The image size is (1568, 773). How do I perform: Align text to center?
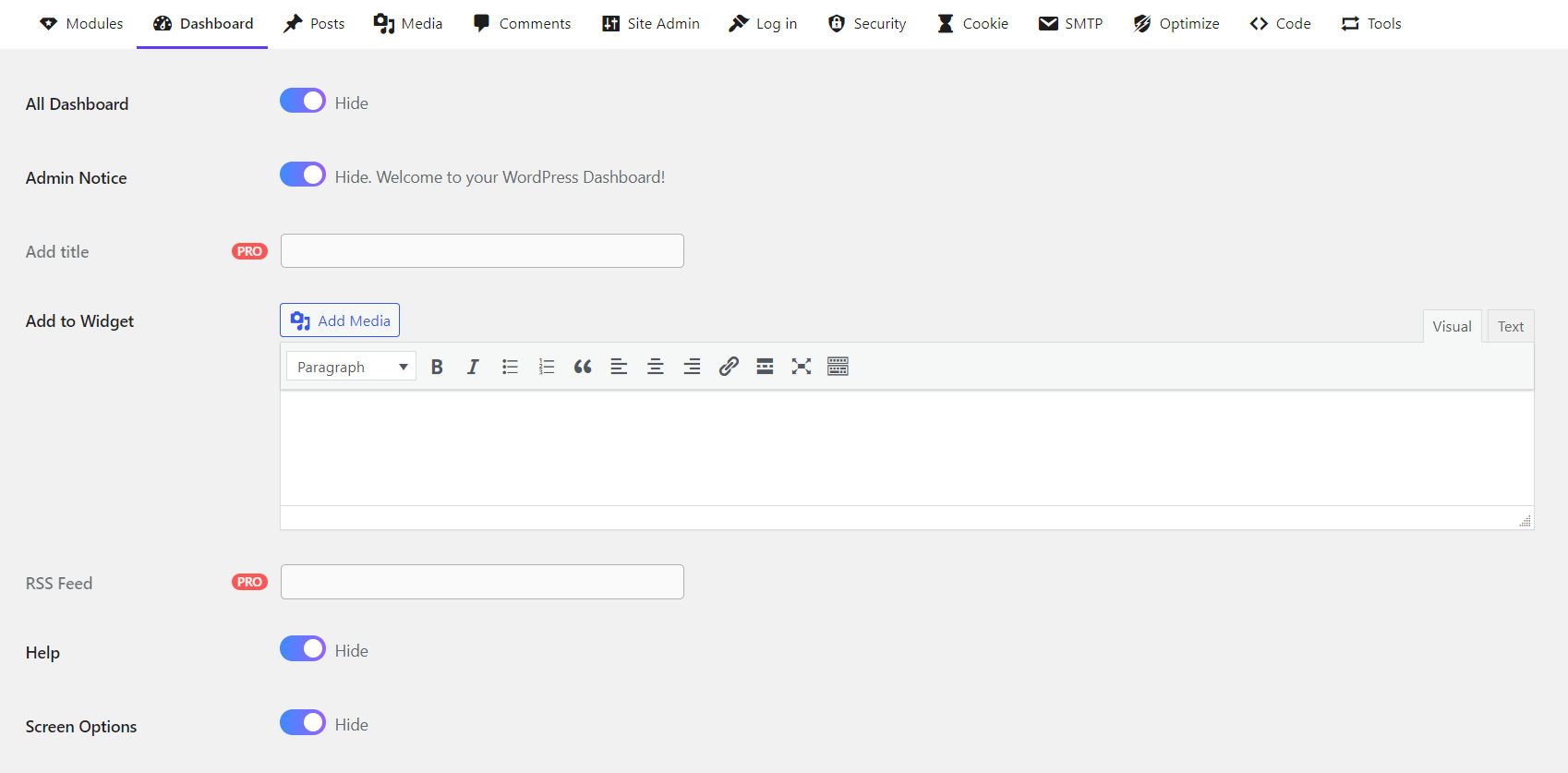(x=656, y=367)
